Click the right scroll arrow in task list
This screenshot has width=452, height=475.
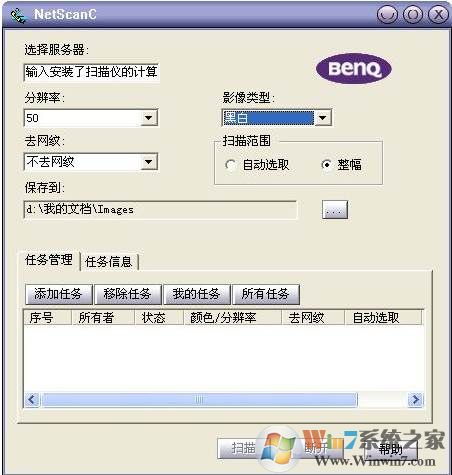tap(415, 399)
